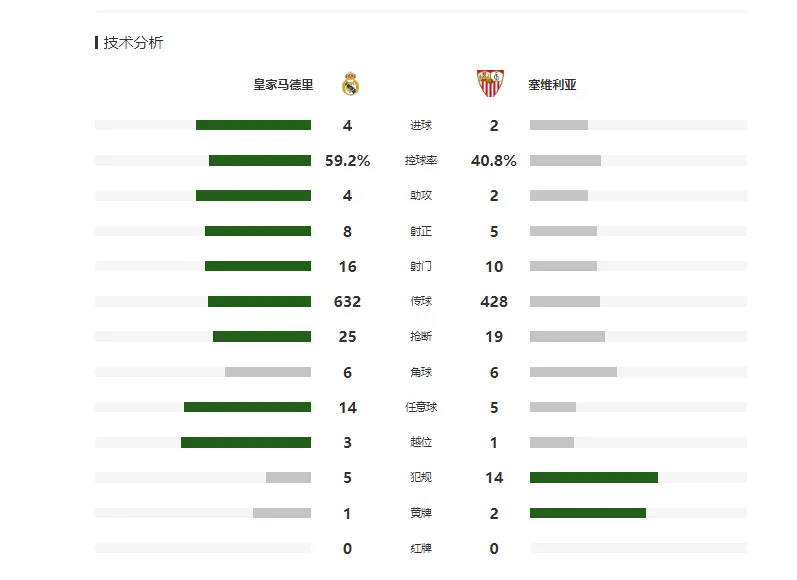
Task: Click Real Madrid's gray 角球 corner bar
Action: point(268,372)
